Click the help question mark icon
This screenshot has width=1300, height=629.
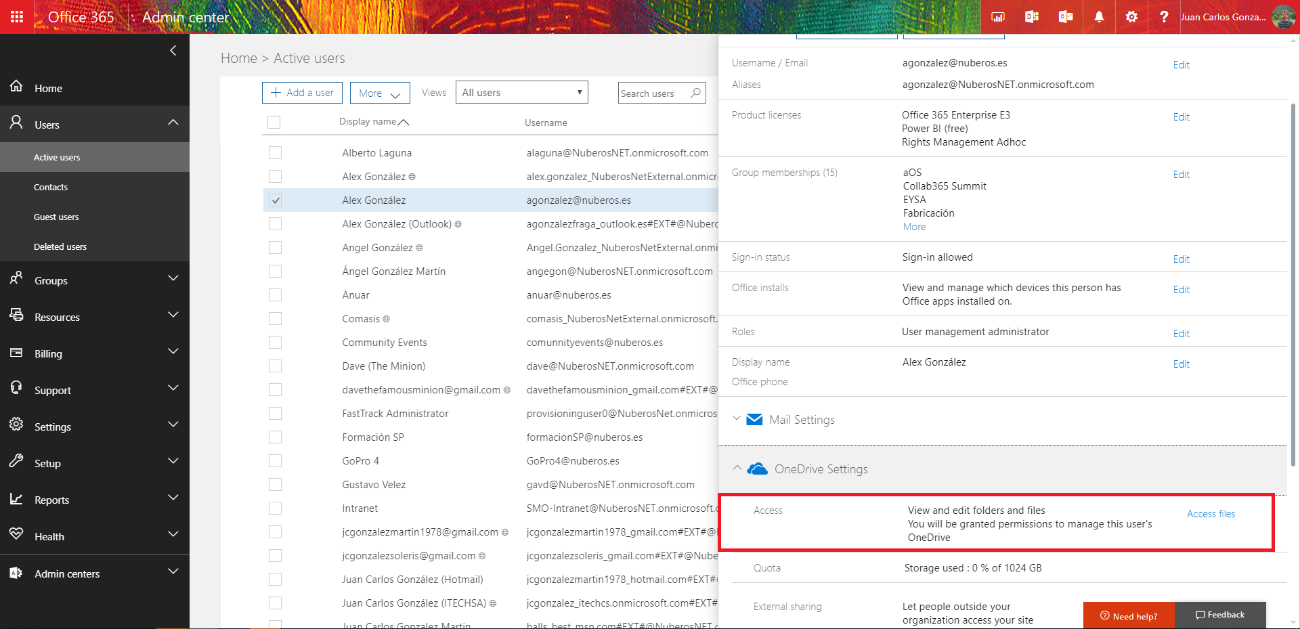click(x=1164, y=17)
